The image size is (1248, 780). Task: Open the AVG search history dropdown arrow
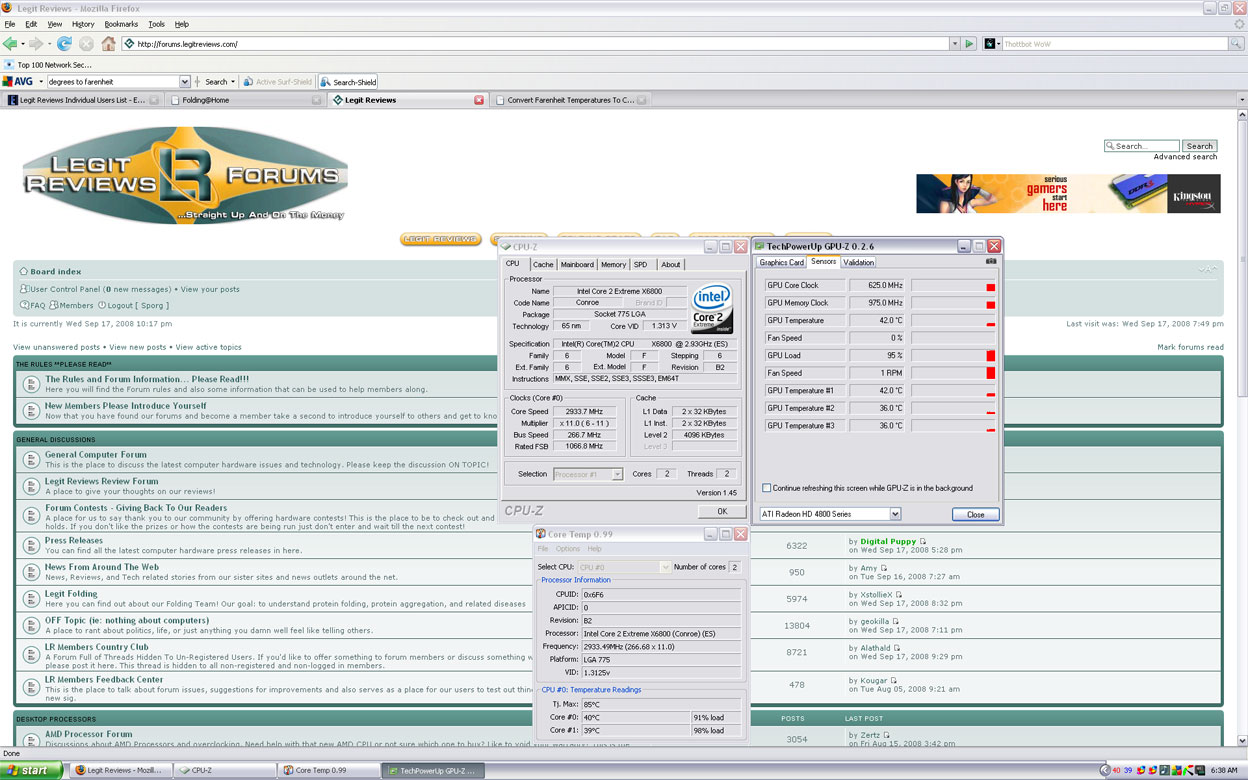click(x=185, y=82)
